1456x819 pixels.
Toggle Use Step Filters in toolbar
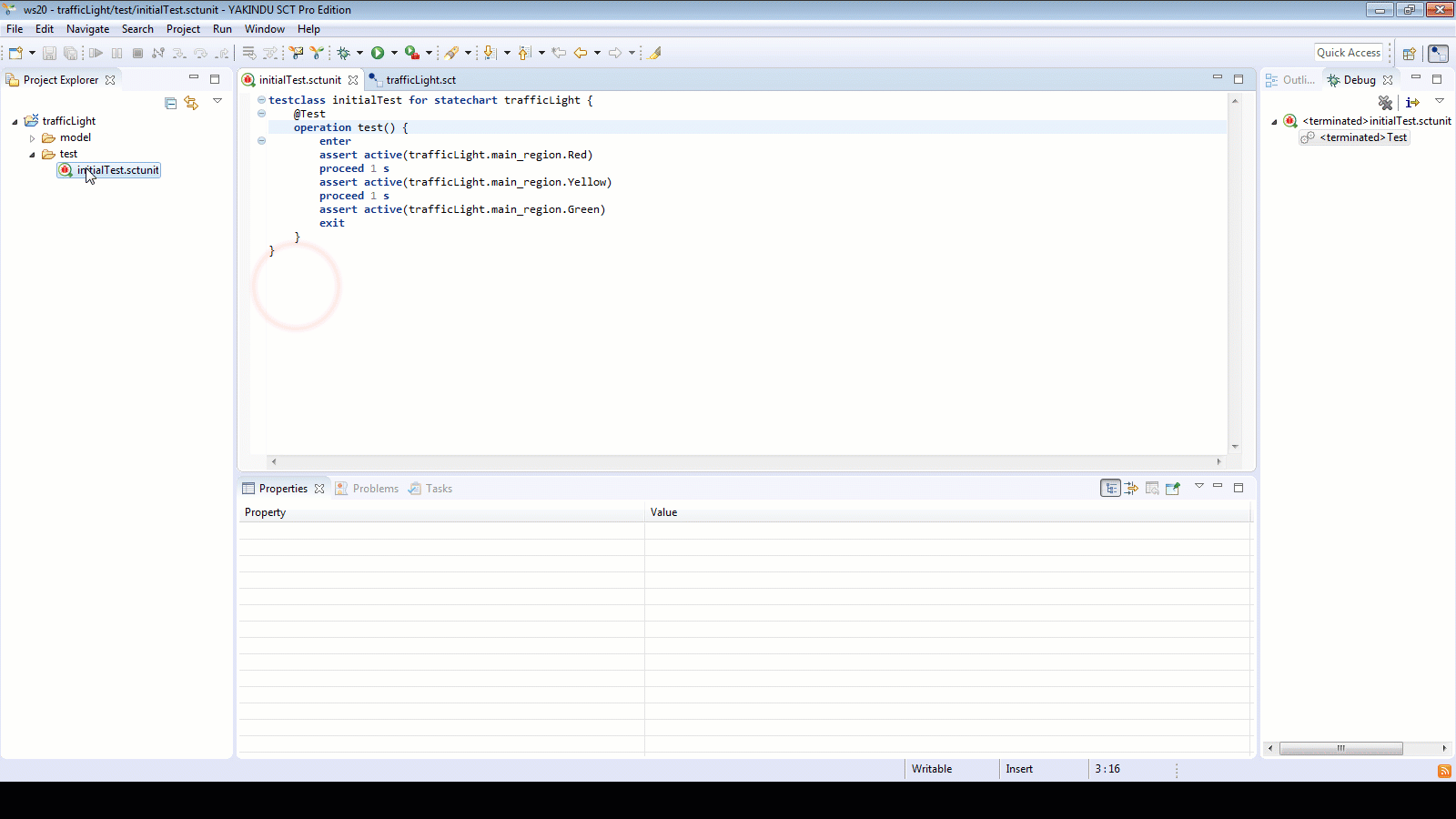click(x=269, y=53)
